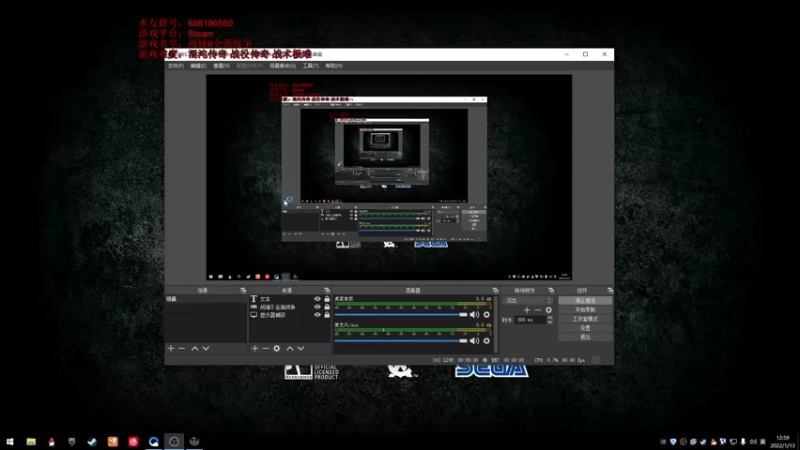The height and width of the screenshot is (450, 800).
Task: Select the 场景 entry in the Scenes list
Action: [206, 299]
